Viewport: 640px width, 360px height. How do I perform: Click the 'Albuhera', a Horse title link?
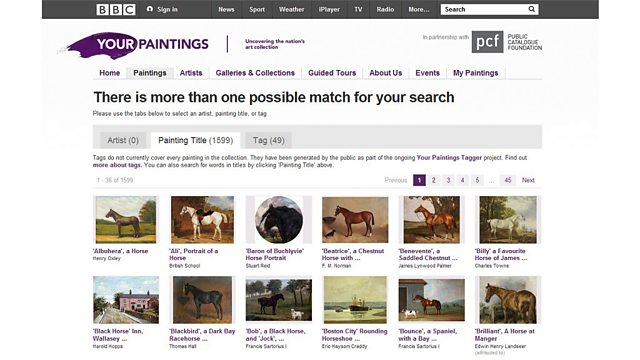(120, 251)
